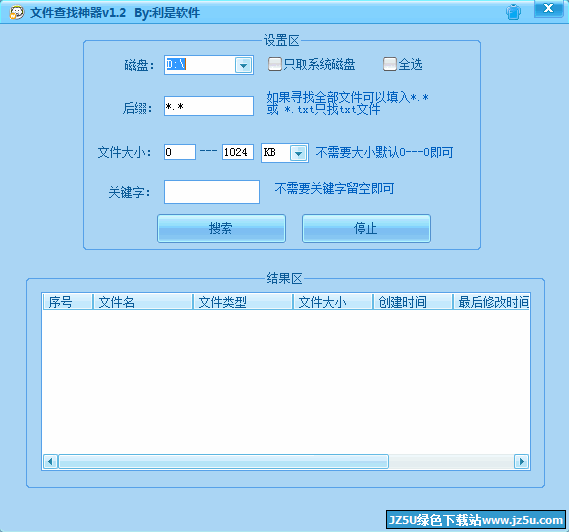Screen dimensions: 569x532
Task: Click the horizontal scrollbar right arrow
Action: pyautogui.click(x=521, y=462)
